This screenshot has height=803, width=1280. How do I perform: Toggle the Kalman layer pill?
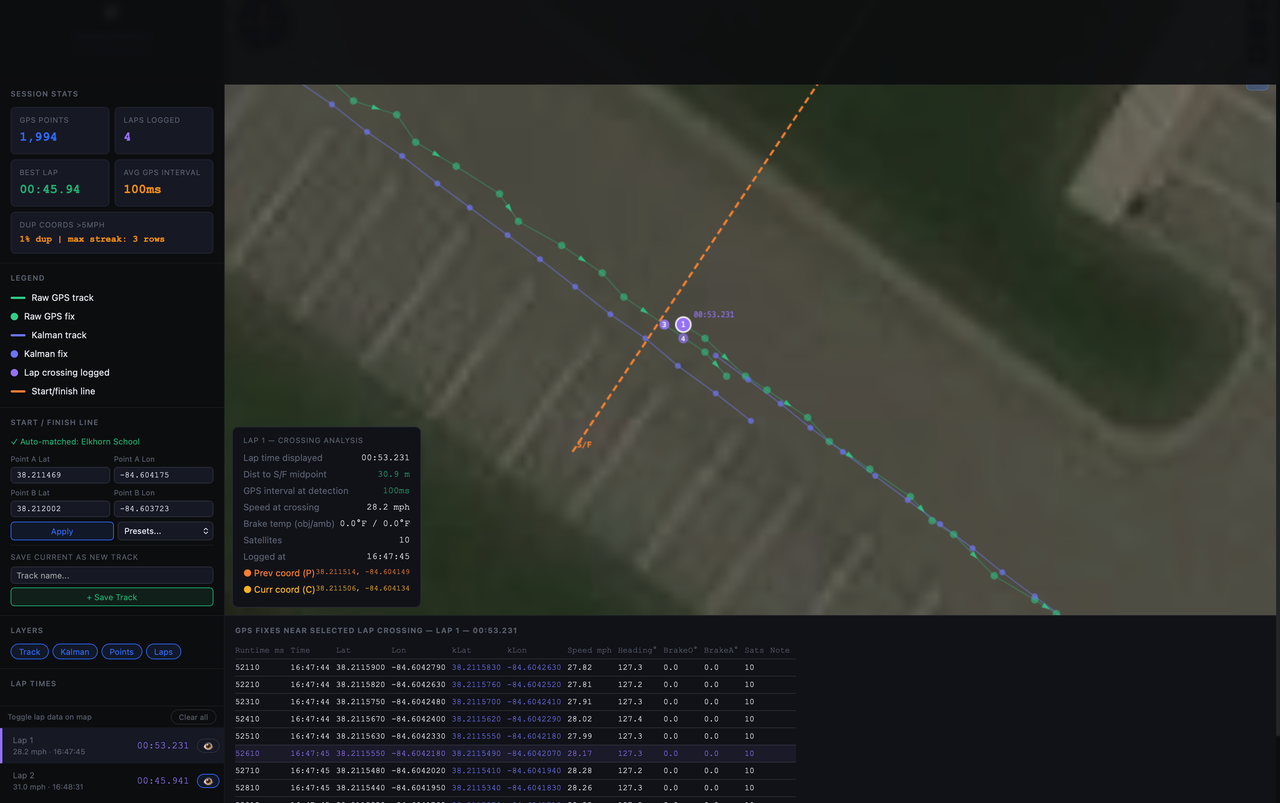[x=75, y=652]
